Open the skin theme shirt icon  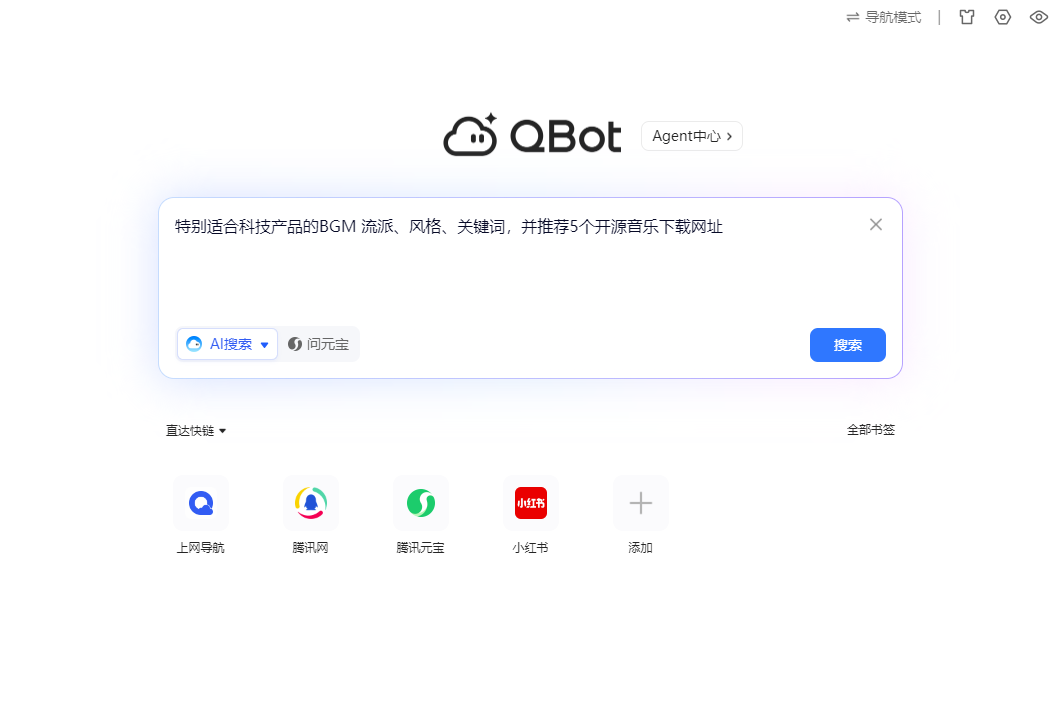(967, 18)
